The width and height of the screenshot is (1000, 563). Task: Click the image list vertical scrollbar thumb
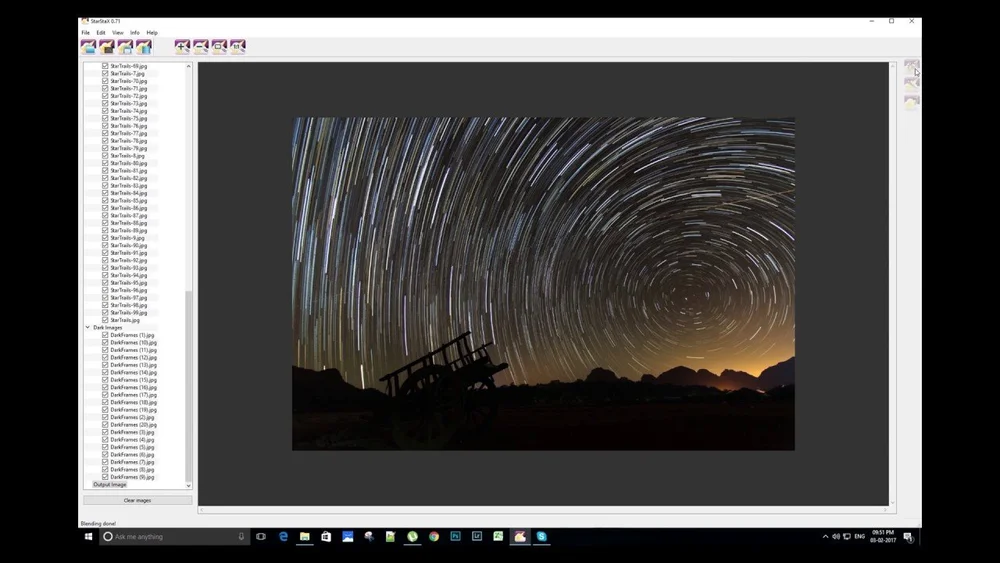pos(188,386)
